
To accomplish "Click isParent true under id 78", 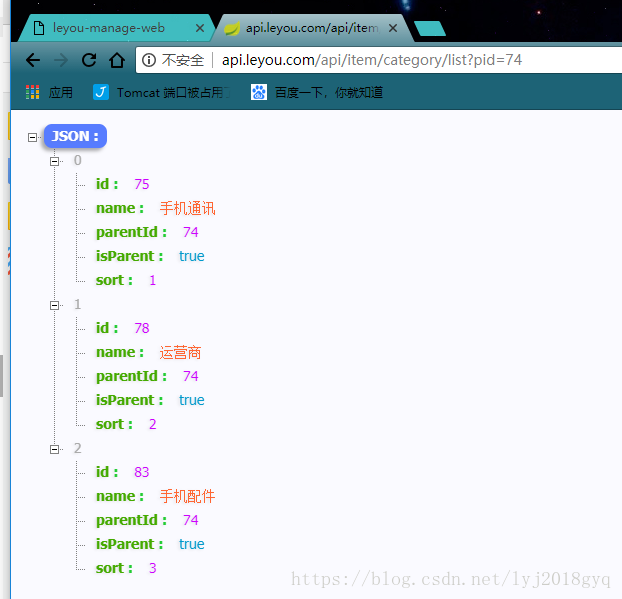I will [192, 400].
